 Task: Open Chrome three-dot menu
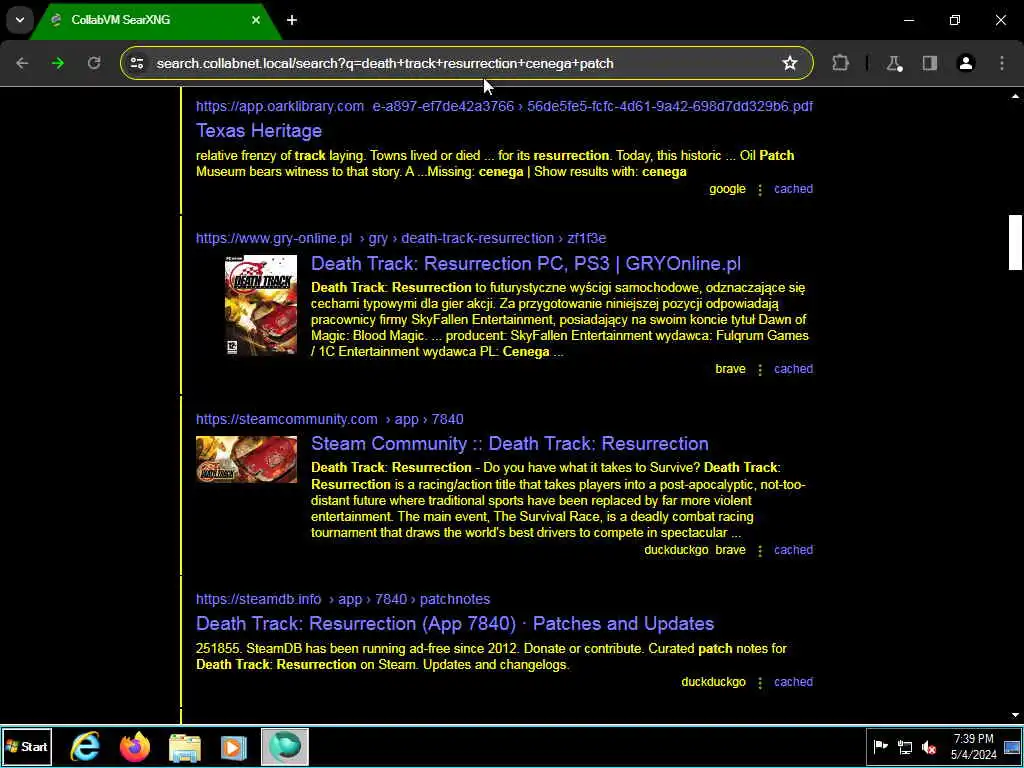(x=1002, y=63)
